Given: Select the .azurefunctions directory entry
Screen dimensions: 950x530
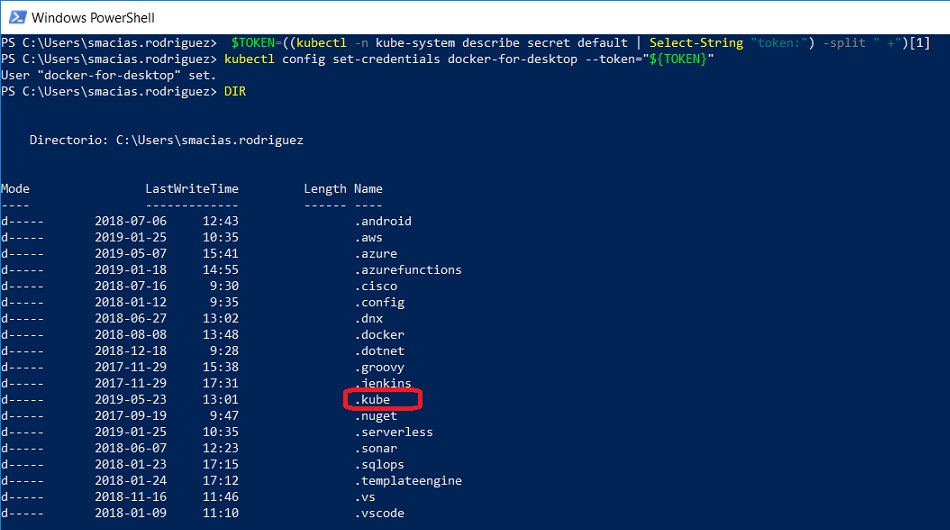Looking at the screenshot, I should (408, 270).
